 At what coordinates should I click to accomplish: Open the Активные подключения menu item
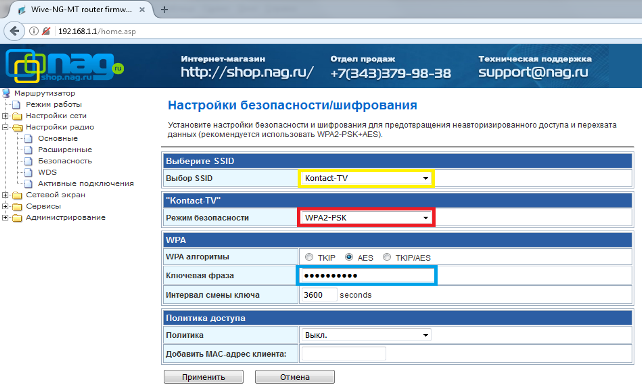coord(86,184)
